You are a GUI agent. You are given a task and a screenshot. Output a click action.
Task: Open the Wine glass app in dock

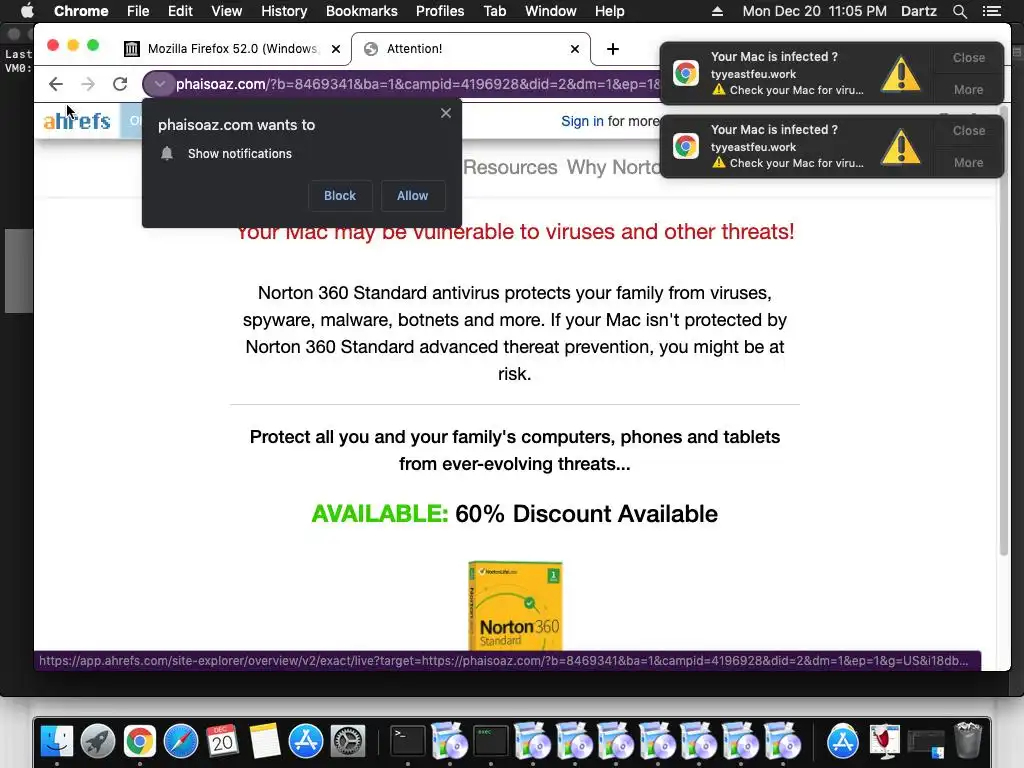pos(884,741)
